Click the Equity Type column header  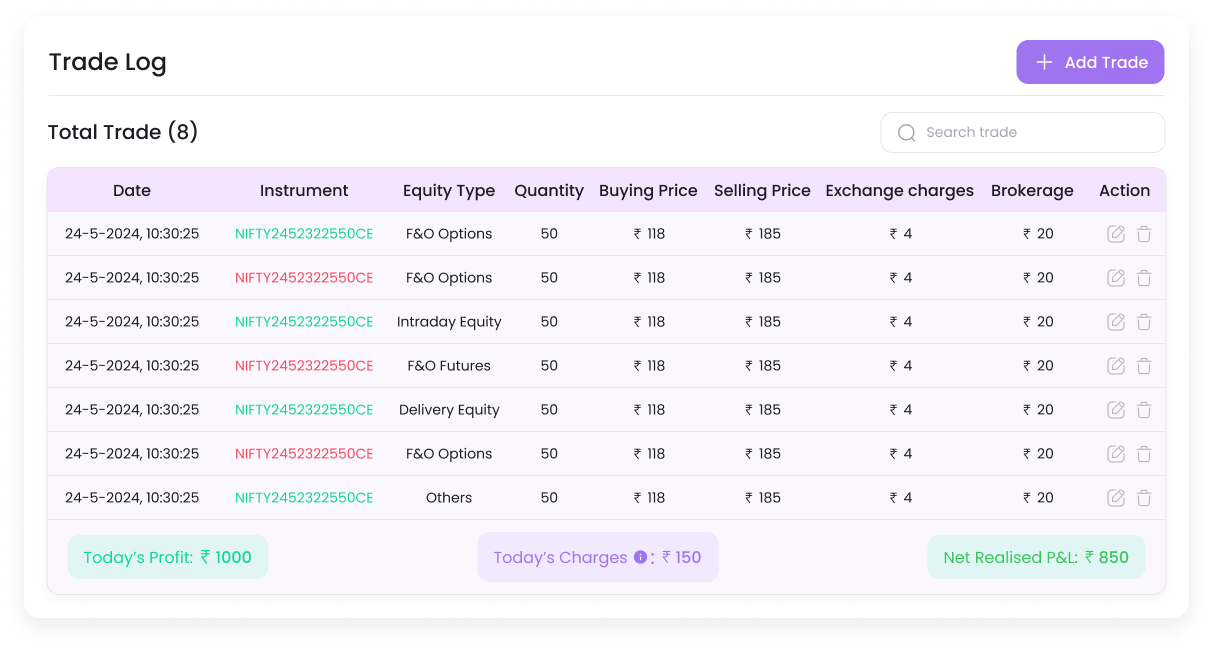click(x=449, y=191)
